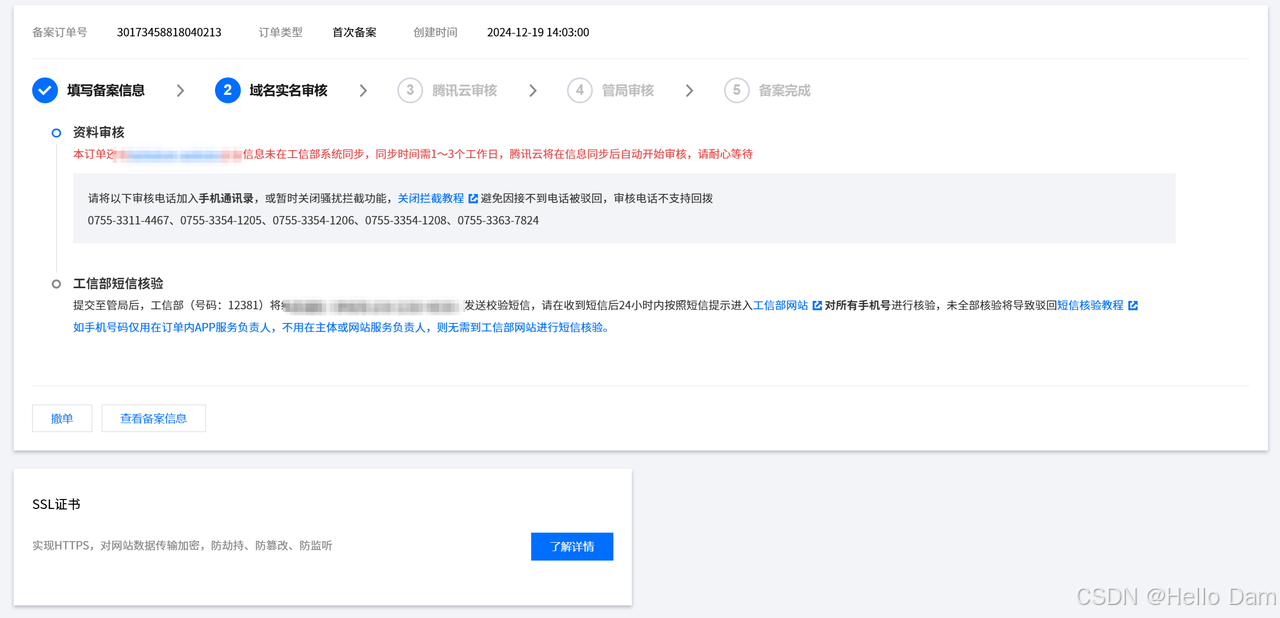The image size is (1280, 618).
Task: Click the circle marker beside 工信部短信核验
Action: tap(55, 284)
